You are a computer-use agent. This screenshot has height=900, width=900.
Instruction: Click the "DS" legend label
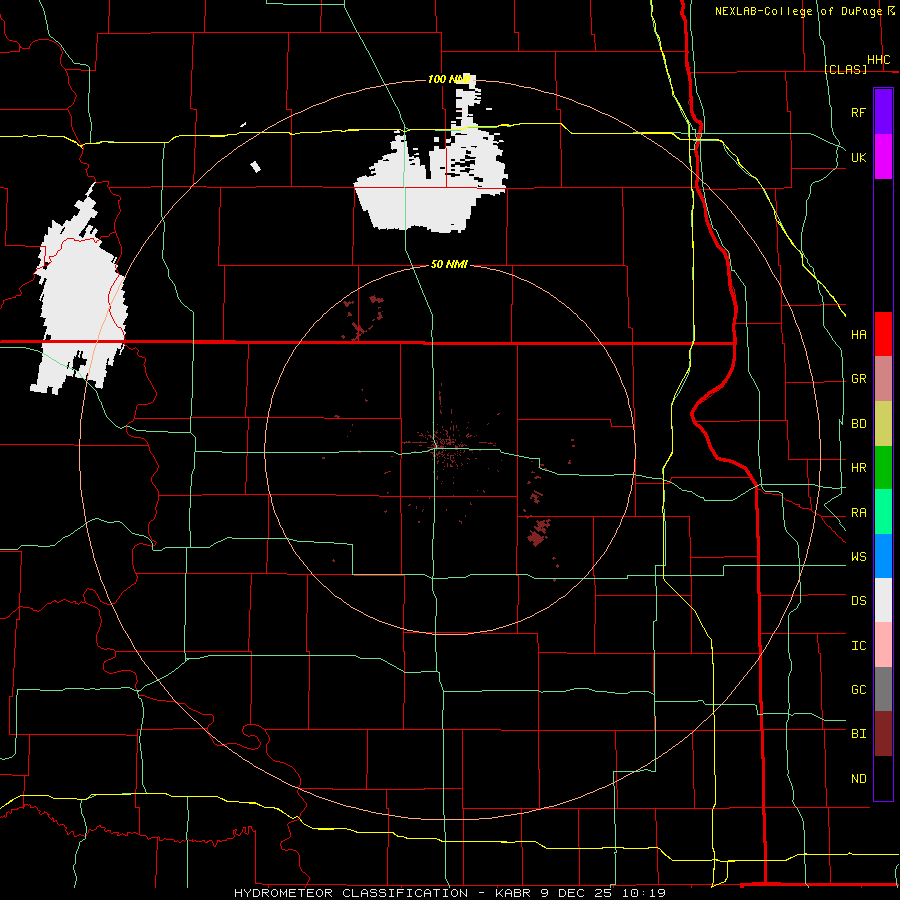[858, 601]
